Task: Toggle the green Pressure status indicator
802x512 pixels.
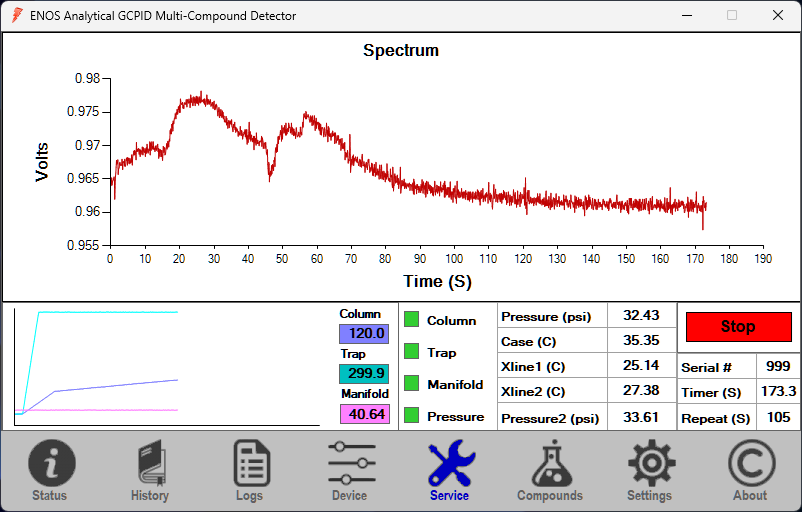Action: pos(411,415)
